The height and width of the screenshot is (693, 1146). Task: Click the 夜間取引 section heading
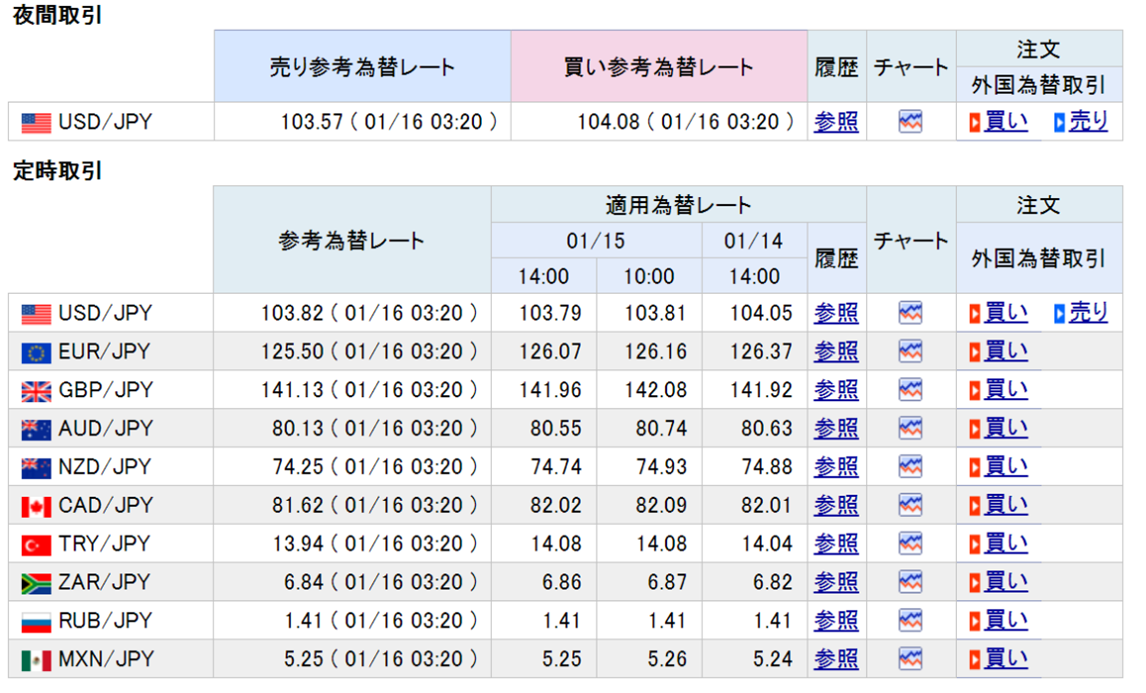point(58,15)
